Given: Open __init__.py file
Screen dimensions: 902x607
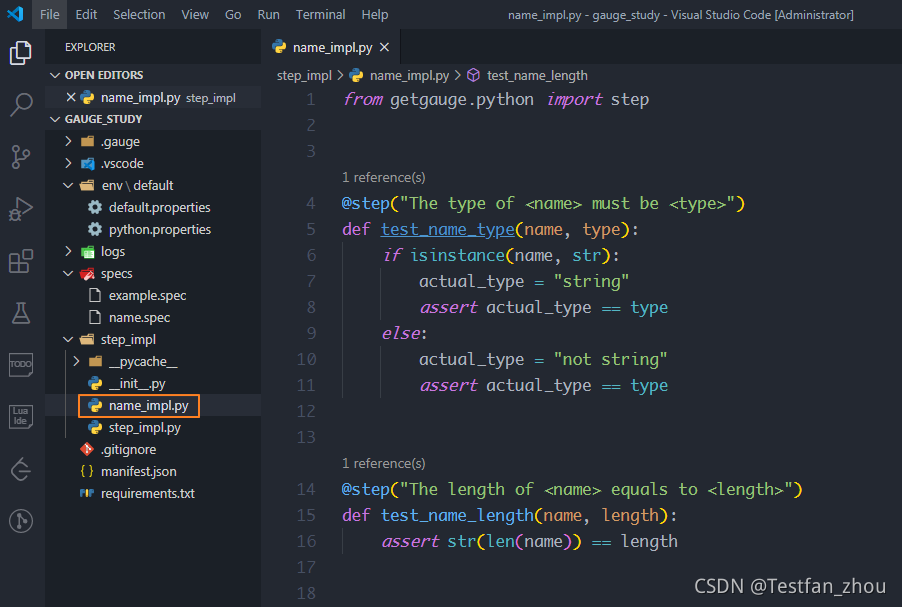Looking at the screenshot, I should 137,384.
